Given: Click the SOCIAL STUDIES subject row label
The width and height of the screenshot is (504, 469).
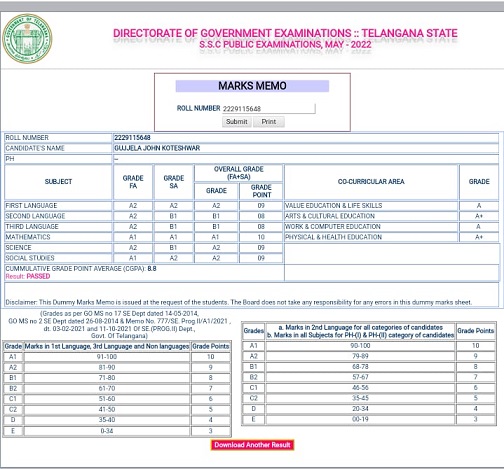Looking at the screenshot, I should (30, 258).
